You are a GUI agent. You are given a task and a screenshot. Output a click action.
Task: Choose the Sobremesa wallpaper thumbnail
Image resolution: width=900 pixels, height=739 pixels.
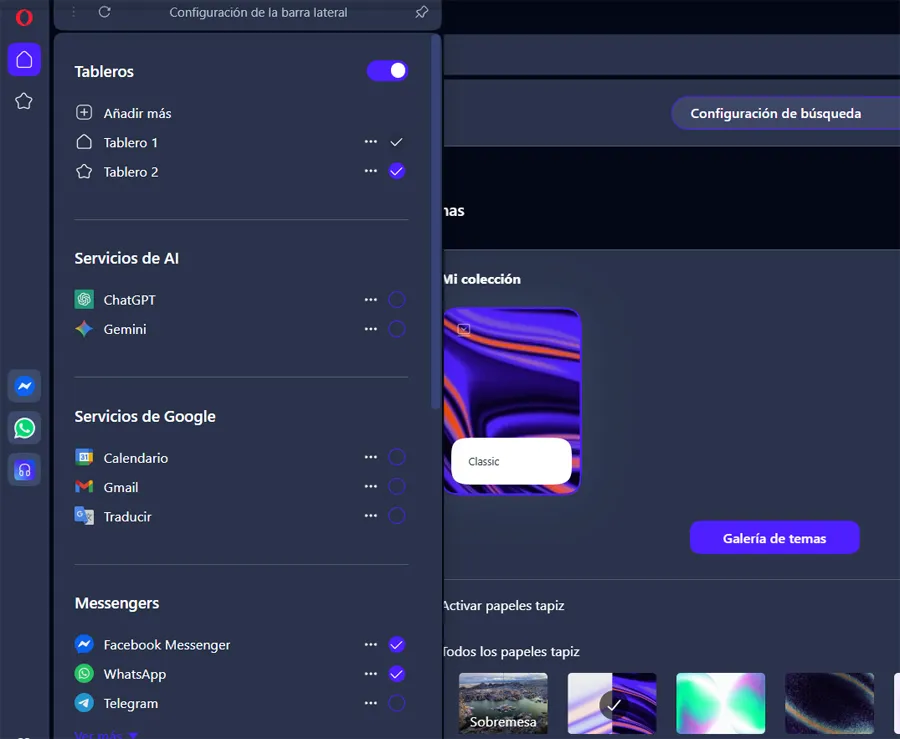503,703
